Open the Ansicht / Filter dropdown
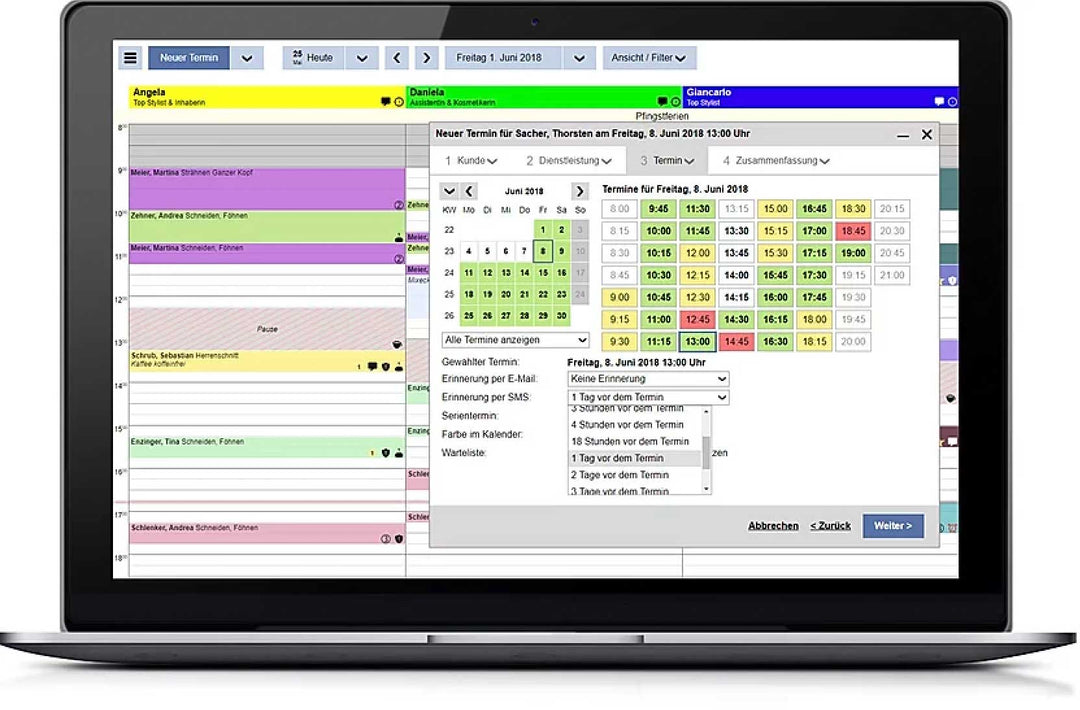Screen dimensions: 1080x710 click(649, 58)
